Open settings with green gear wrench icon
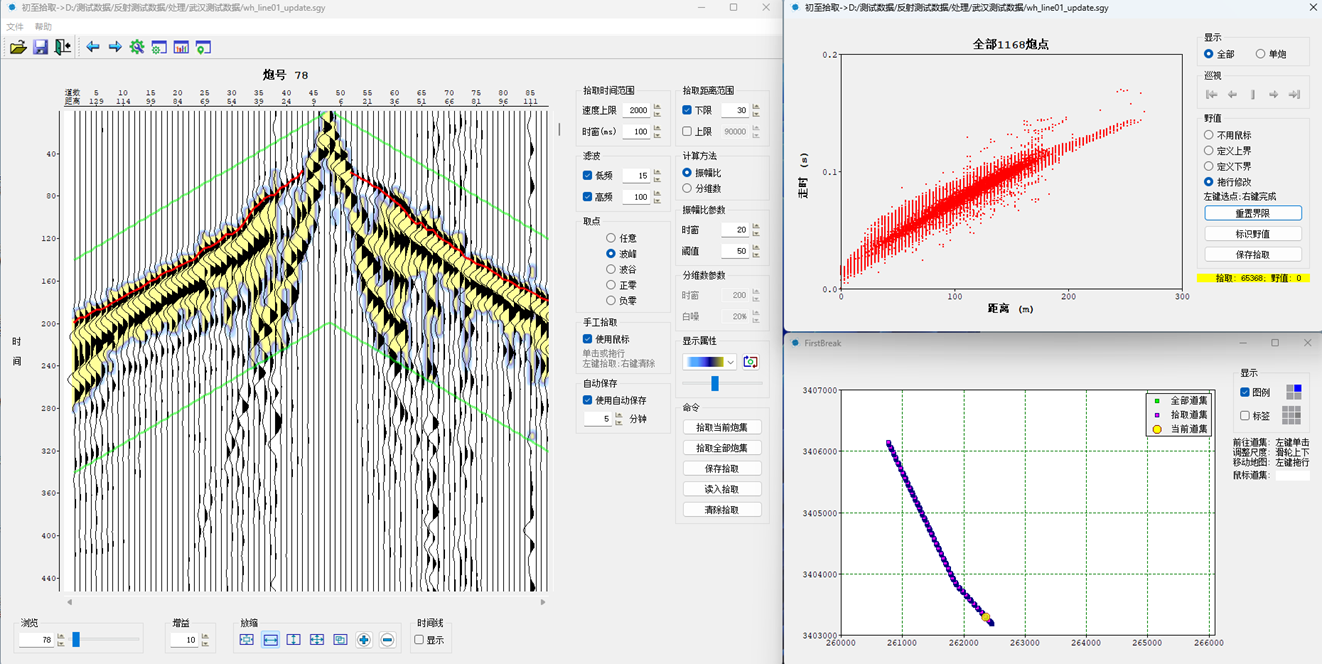Viewport: 1322px width, 664px height. (x=137, y=47)
